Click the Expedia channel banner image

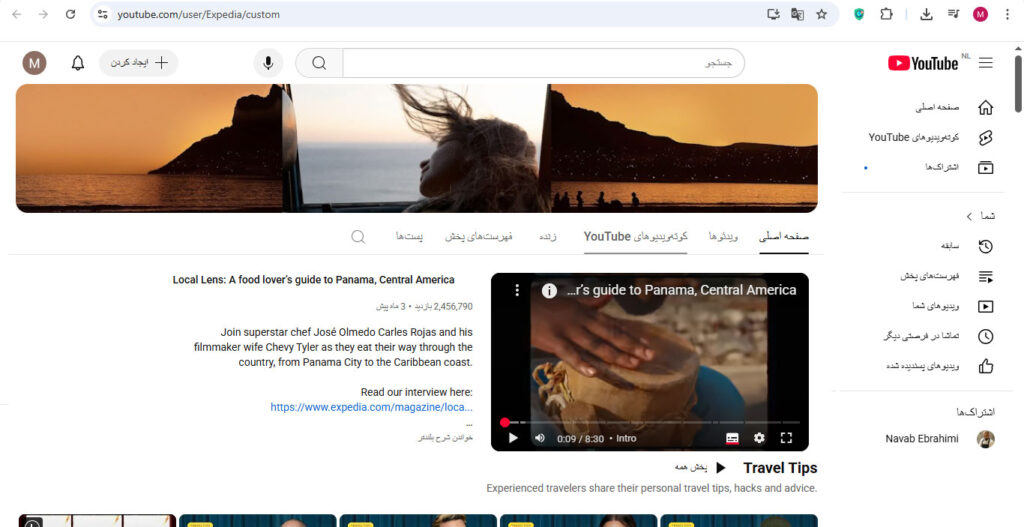click(417, 148)
